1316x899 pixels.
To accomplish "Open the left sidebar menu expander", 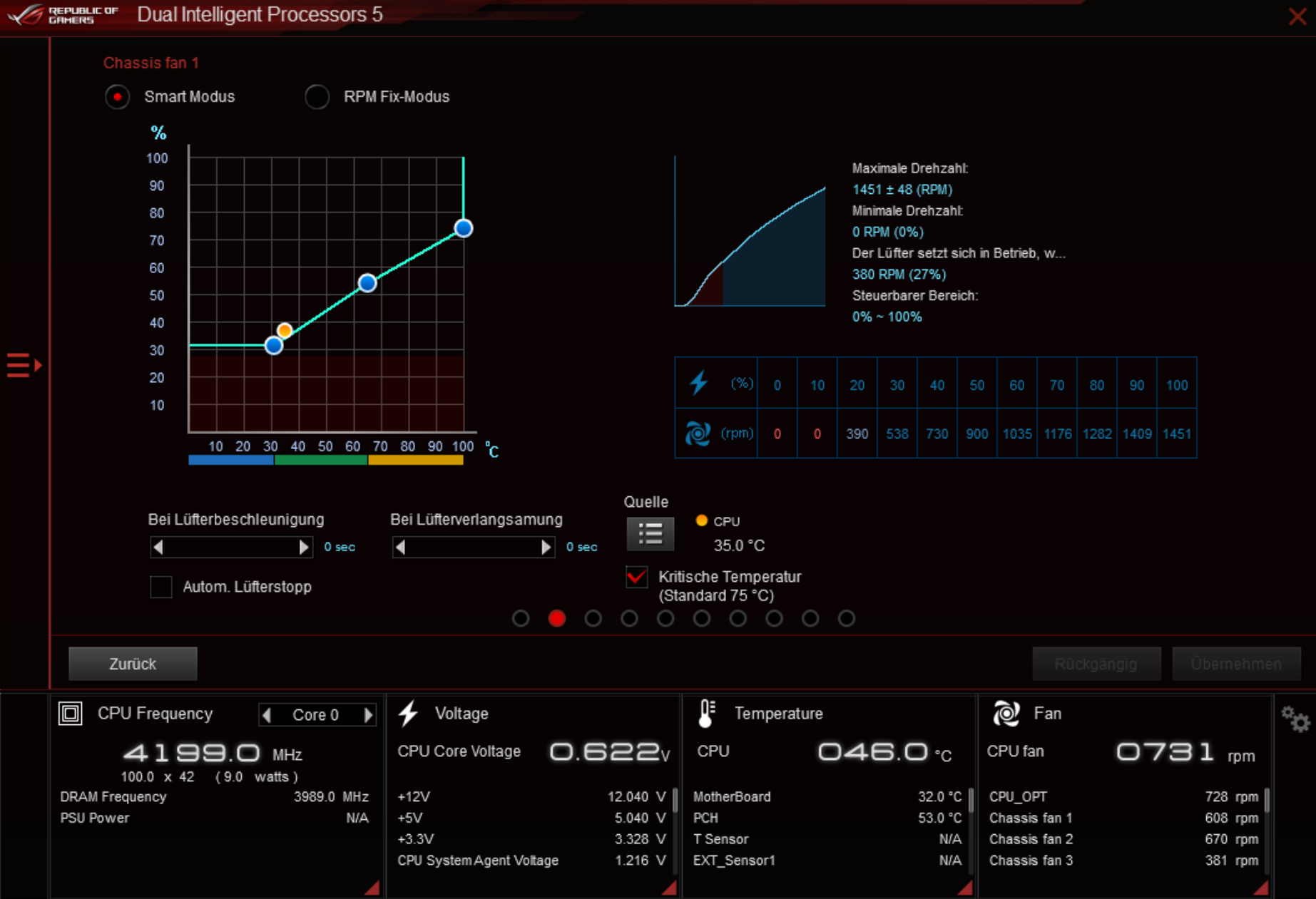I will pyautogui.click(x=24, y=365).
